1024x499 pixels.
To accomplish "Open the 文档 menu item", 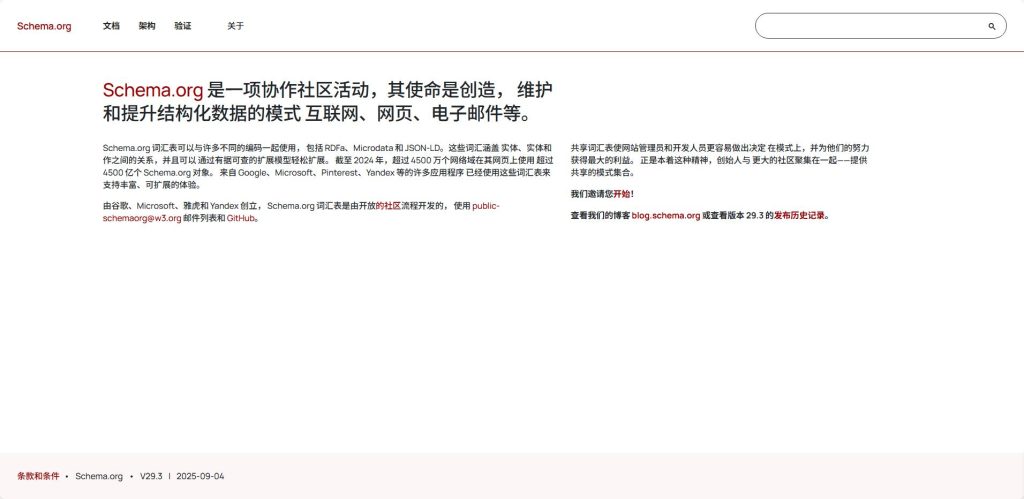I will (x=111, y=26).
